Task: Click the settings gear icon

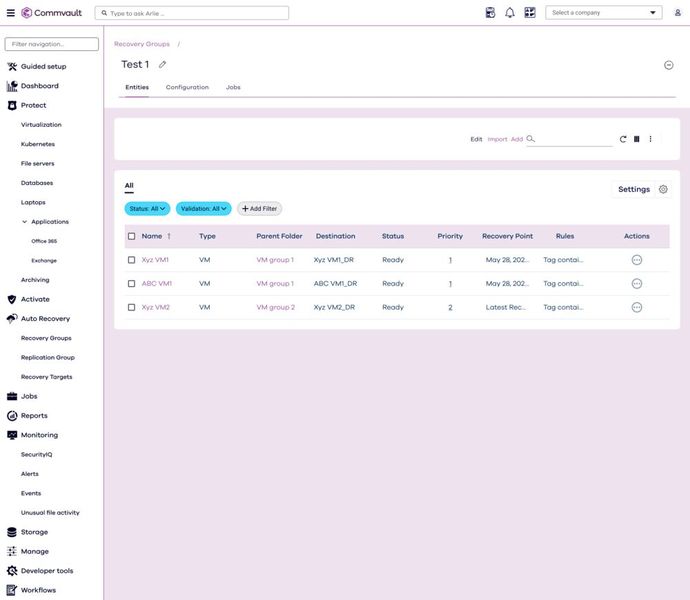Action: click(x=663, y=189)
